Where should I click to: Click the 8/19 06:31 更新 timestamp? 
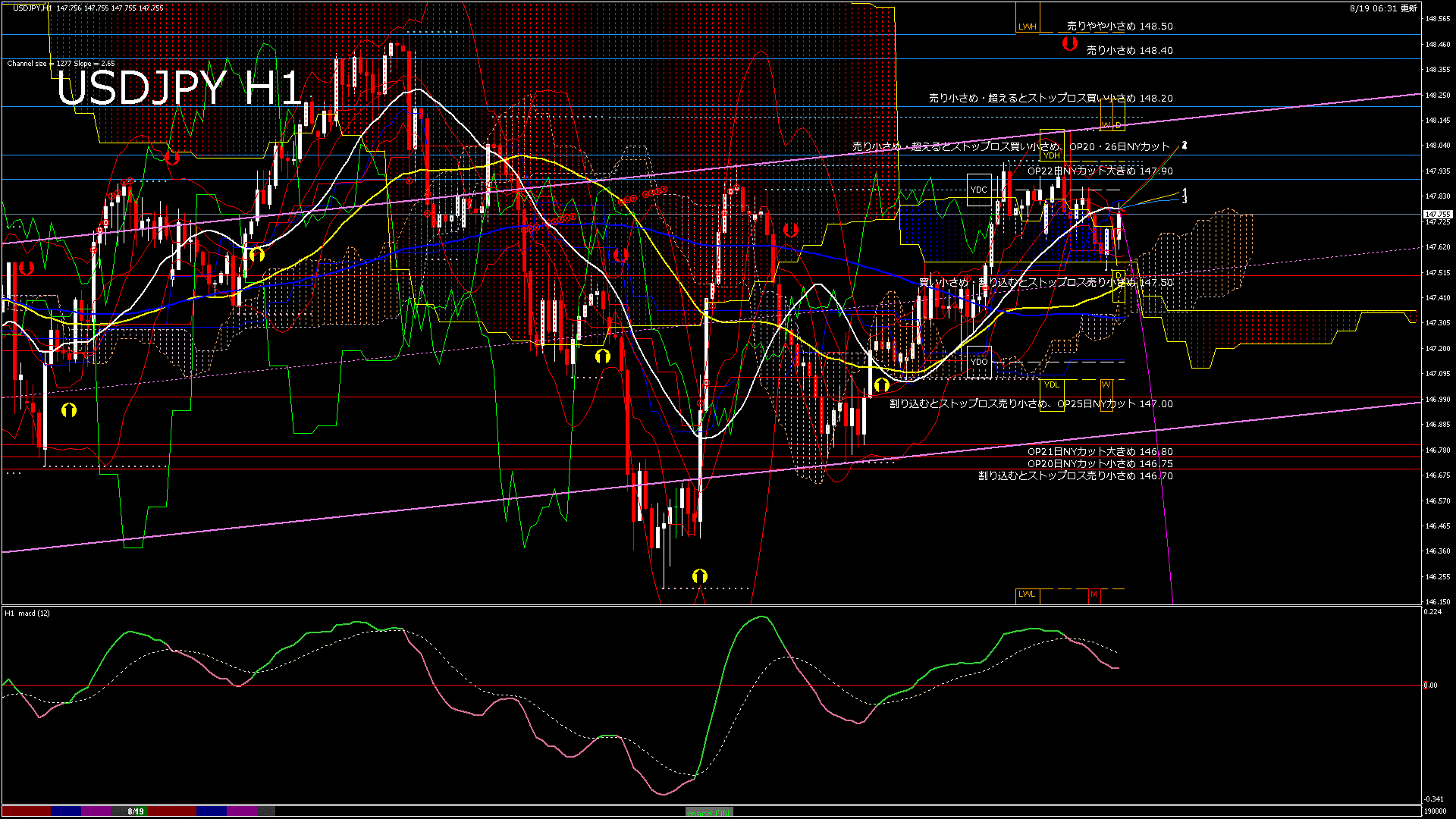tap(1383, 8)
